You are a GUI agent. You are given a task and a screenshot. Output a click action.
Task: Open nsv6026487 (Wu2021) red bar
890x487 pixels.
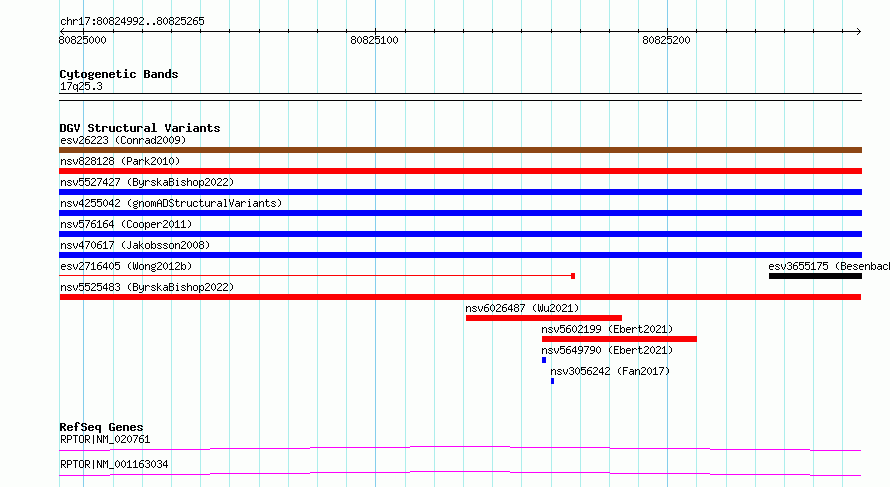544,318
